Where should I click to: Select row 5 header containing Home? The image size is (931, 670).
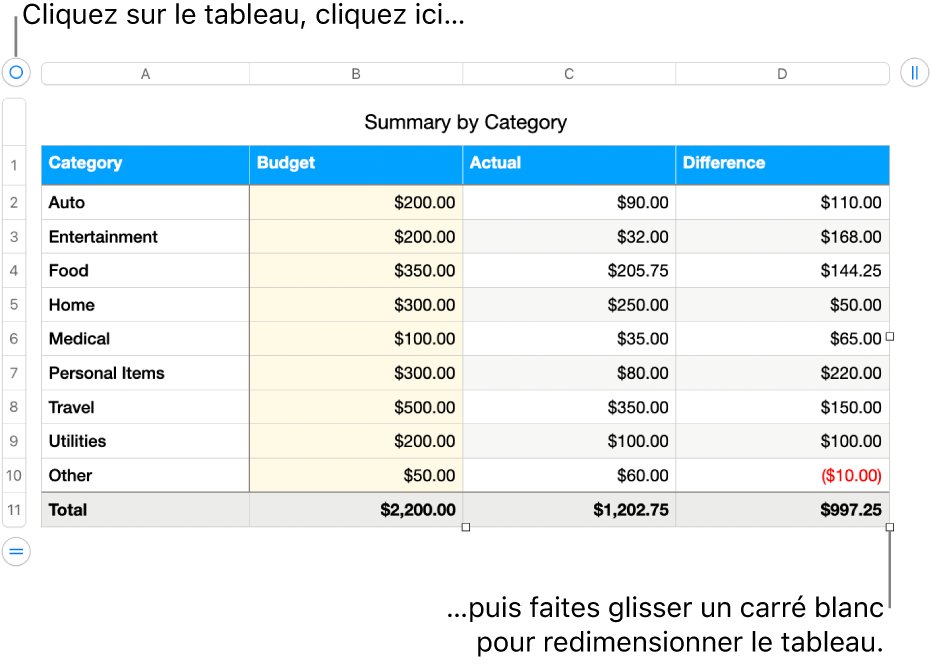point(15,304)
